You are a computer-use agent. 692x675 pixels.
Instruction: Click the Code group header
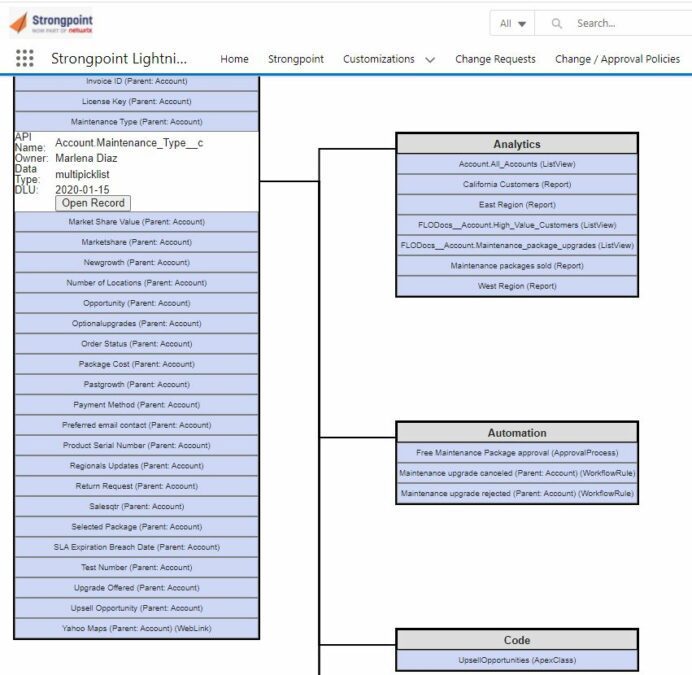click(x=517, y=640)
